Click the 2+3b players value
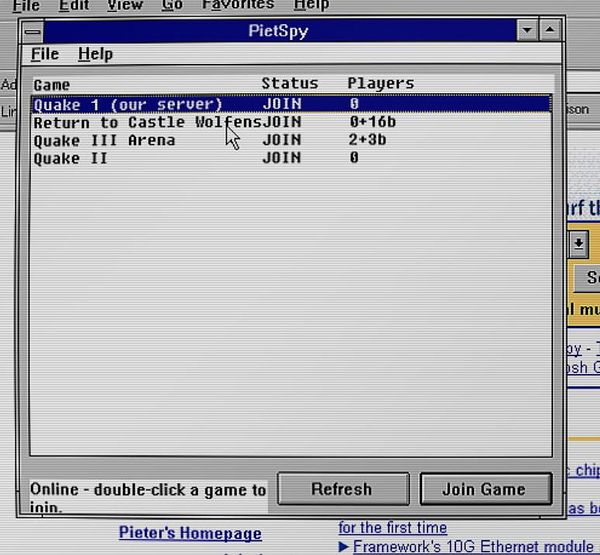This screenshot has height=555, width=600. 367,140
